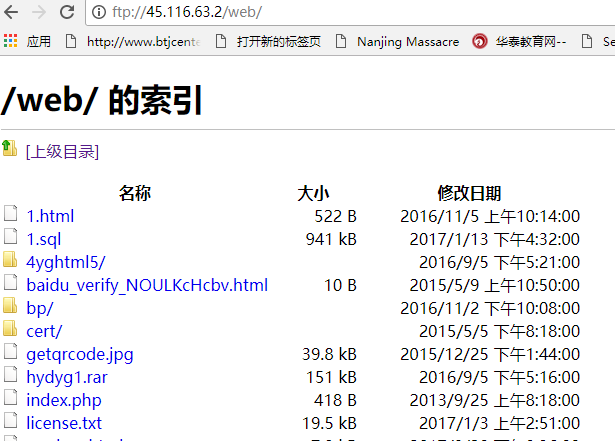Click the file icon beside getqrcode.jpg
The width and height of the screenshot is (615, 441).
click(11, 351)
